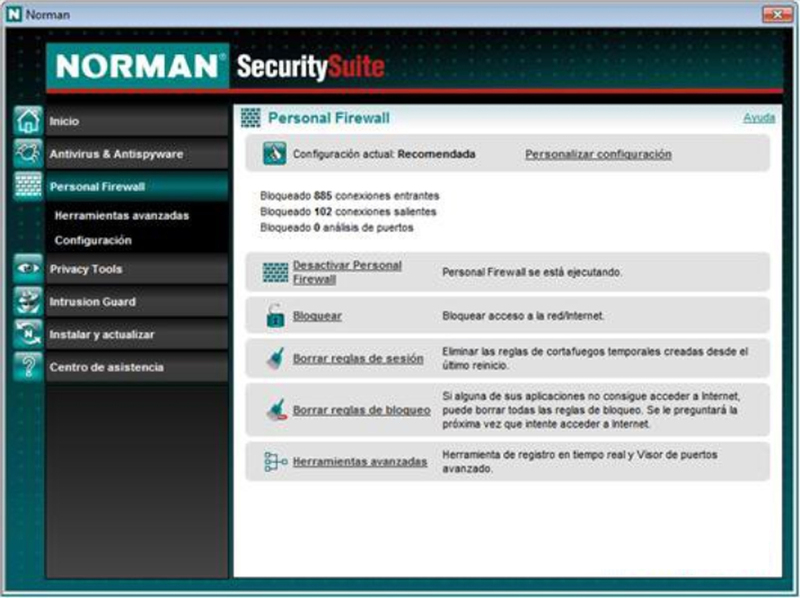Open the Ayuda help link
Screen dimensions: 800x598
(x=759, y=118)
